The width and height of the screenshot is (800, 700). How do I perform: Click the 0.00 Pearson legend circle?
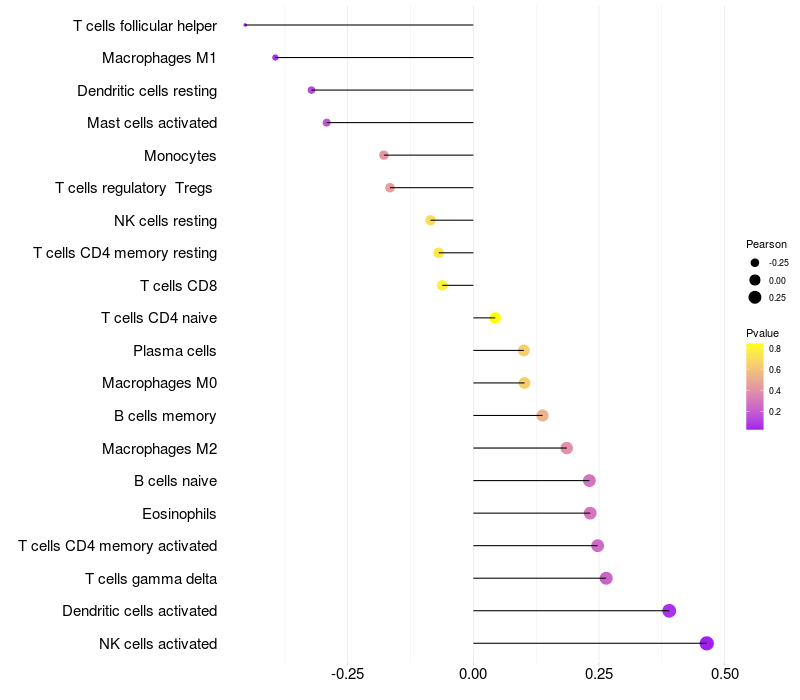[x=755, y=280]
